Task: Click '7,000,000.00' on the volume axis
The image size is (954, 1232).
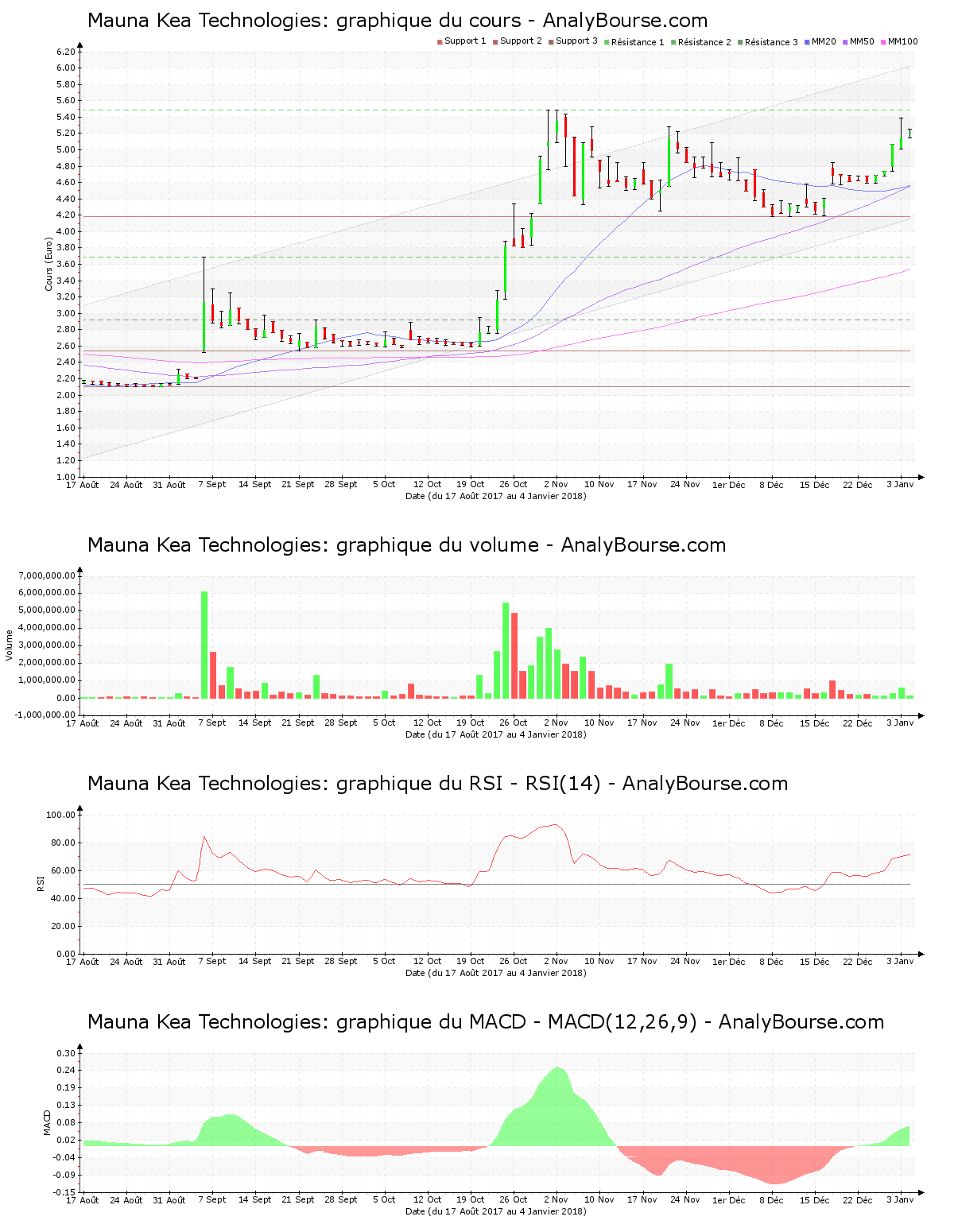Action: point(47,575)
